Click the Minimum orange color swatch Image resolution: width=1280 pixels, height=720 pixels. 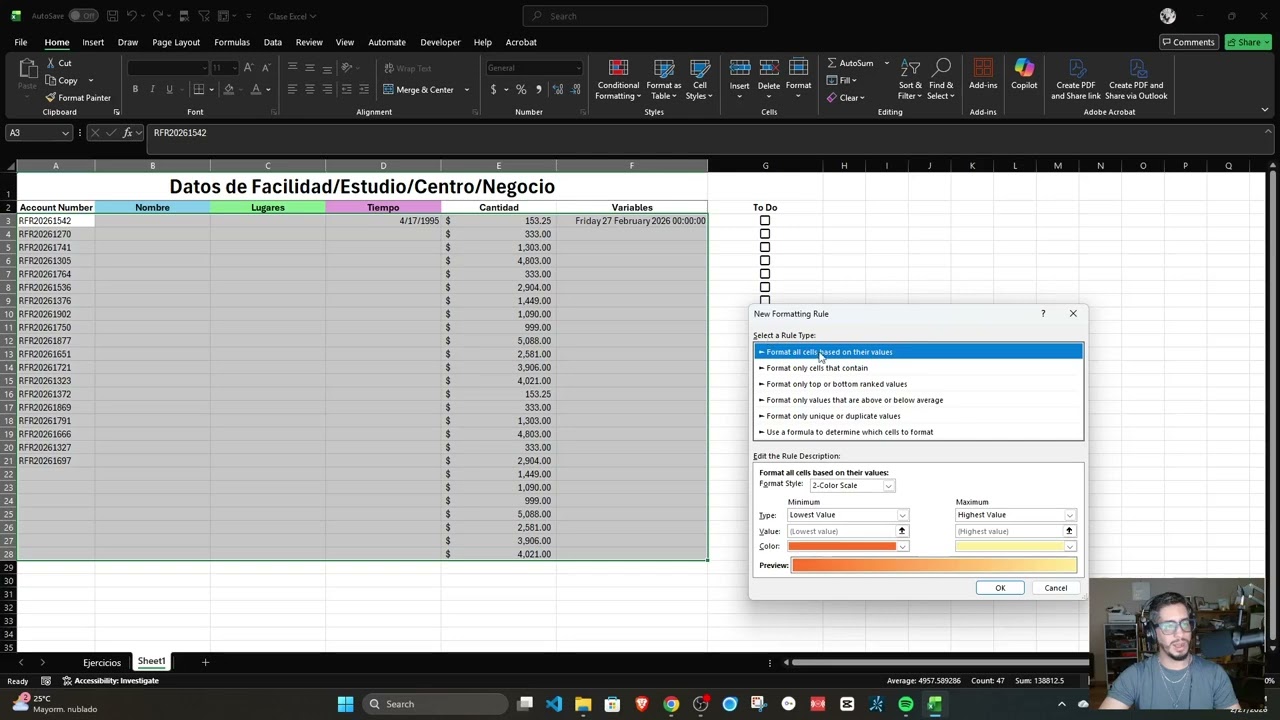pos(842,547)
